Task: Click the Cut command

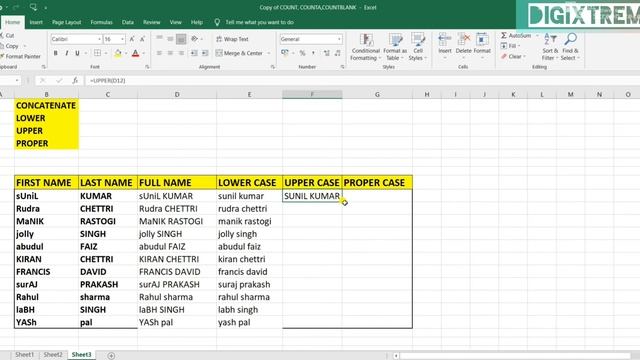Action: click(7, 36)
